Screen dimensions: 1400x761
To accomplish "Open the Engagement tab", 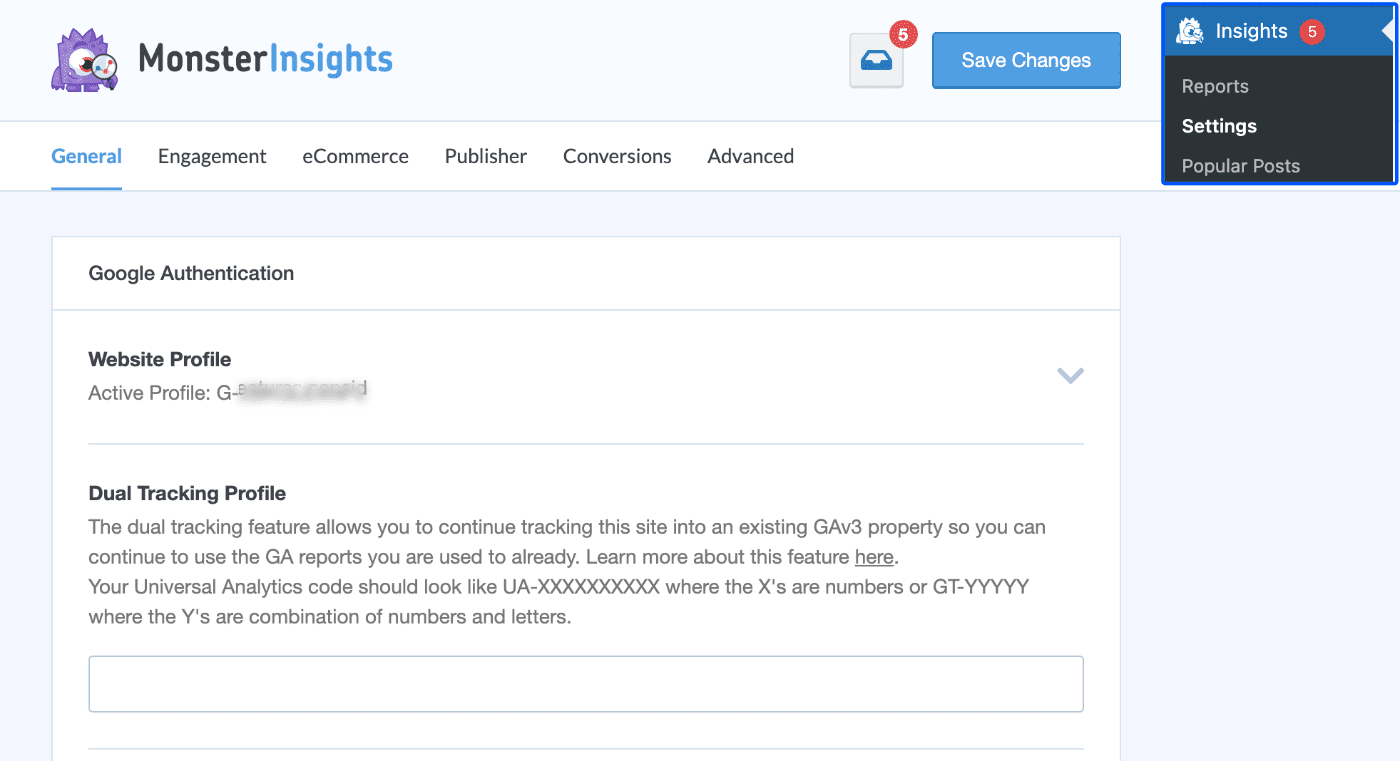I will [x=212, y=156].
